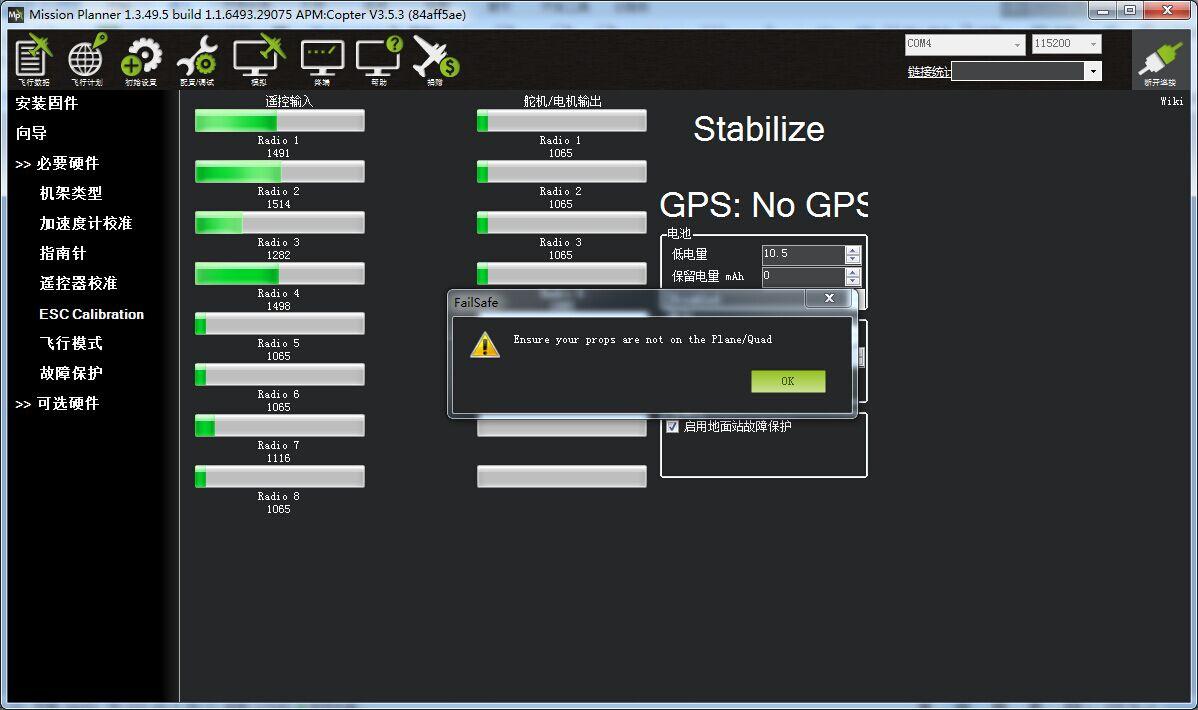Viewport: 1198px width, 710px height.
Task: Click the 捐赠 donate plane icon
Action: pos(435,60)
